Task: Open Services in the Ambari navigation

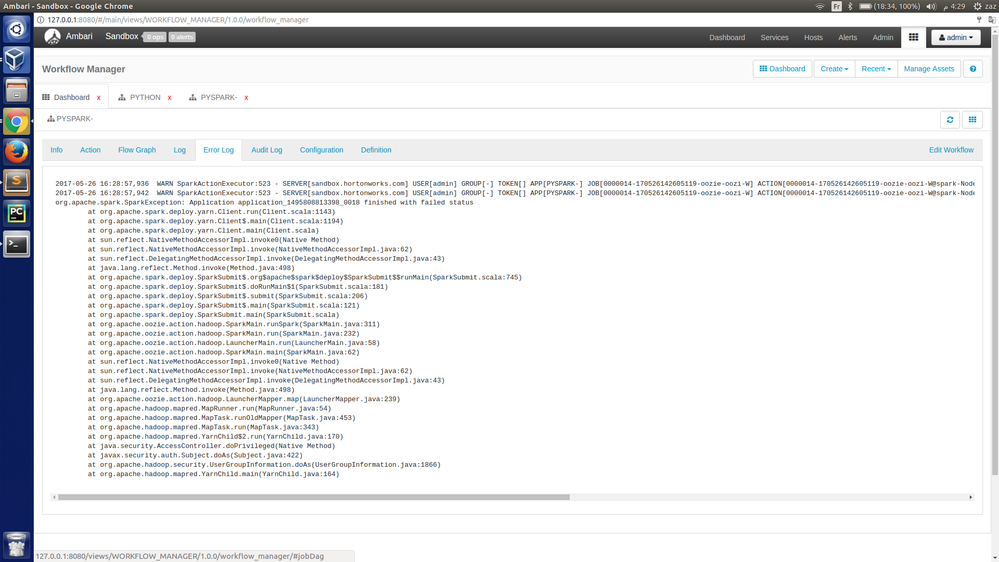Action: pos(774,38)
